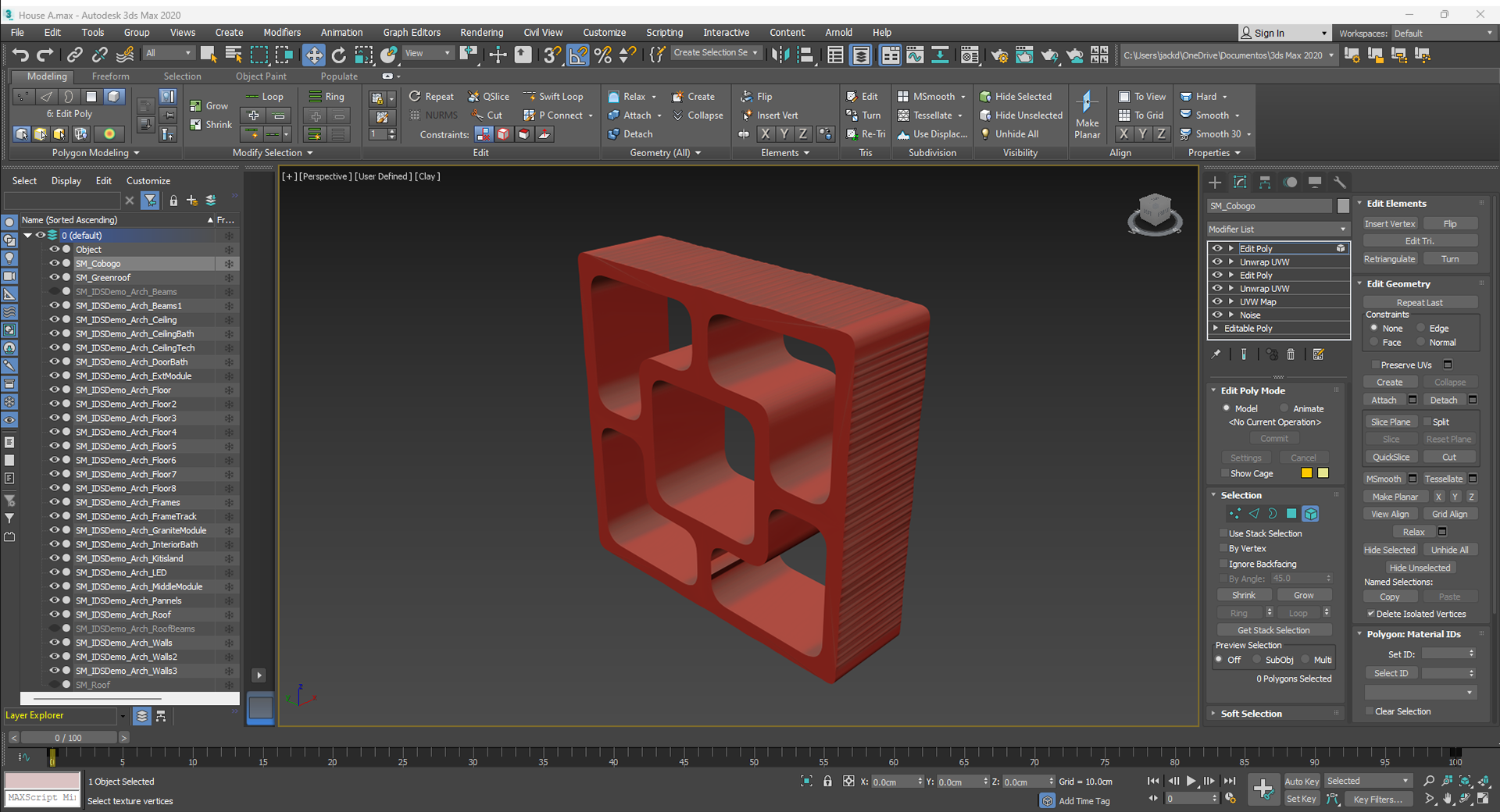Select the Element sub-object level icon
Screen dimensions: 1500x812
1311,514
